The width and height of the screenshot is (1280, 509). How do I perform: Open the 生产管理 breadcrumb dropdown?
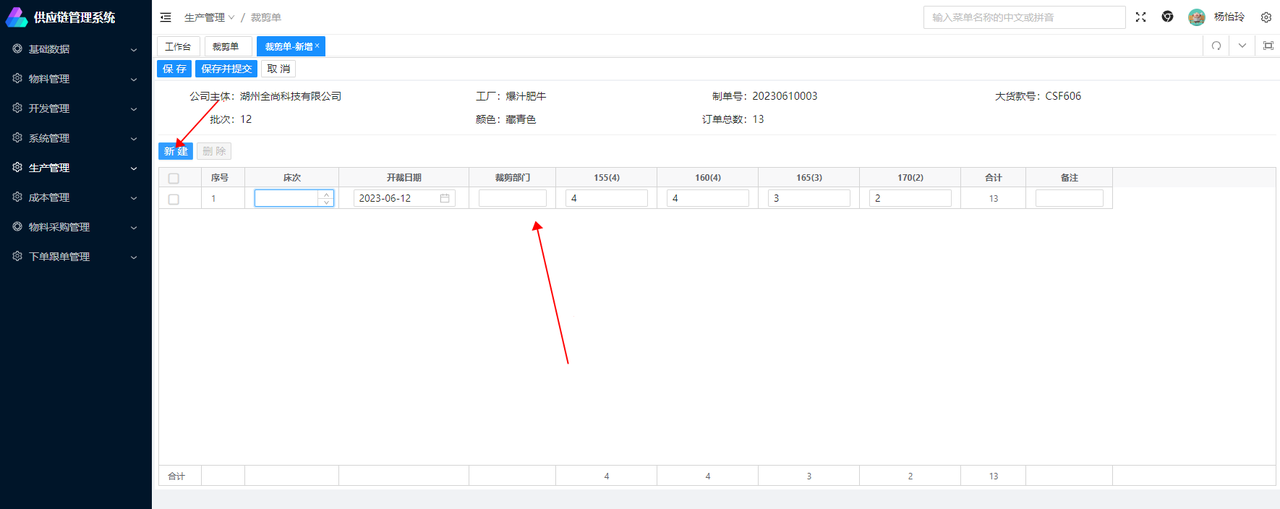tap(209, 18)
